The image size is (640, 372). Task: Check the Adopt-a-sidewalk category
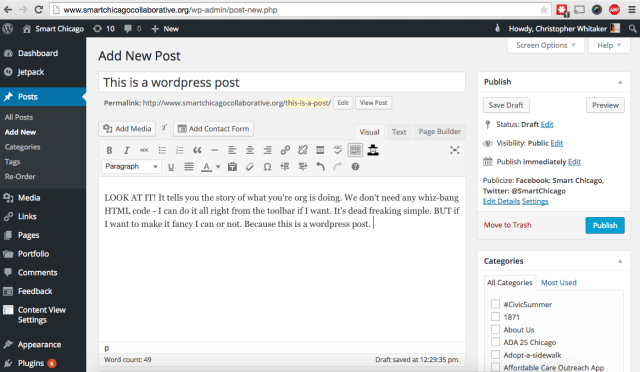click(x=495, y=354)
